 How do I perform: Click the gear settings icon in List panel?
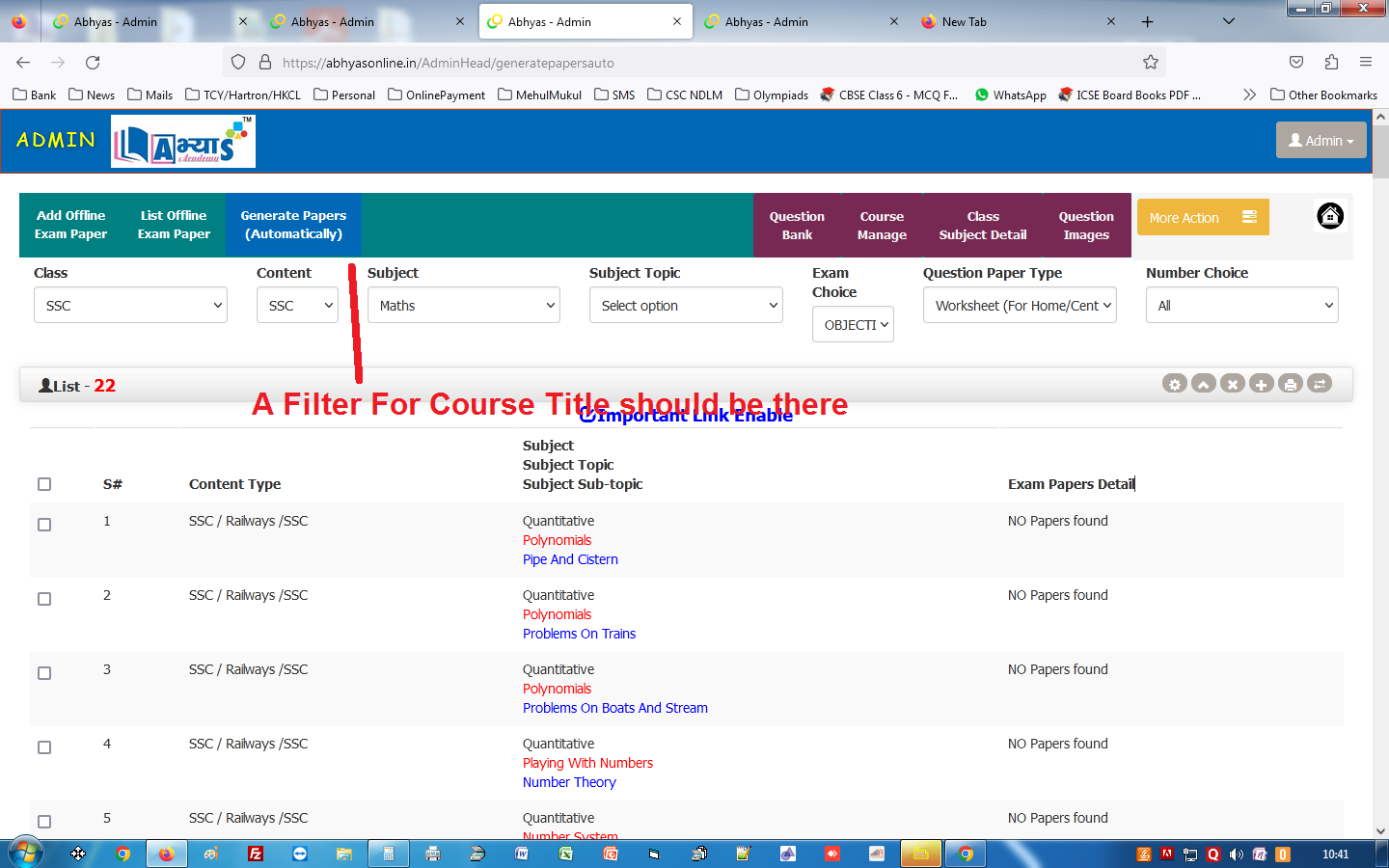click(1174, 384)
